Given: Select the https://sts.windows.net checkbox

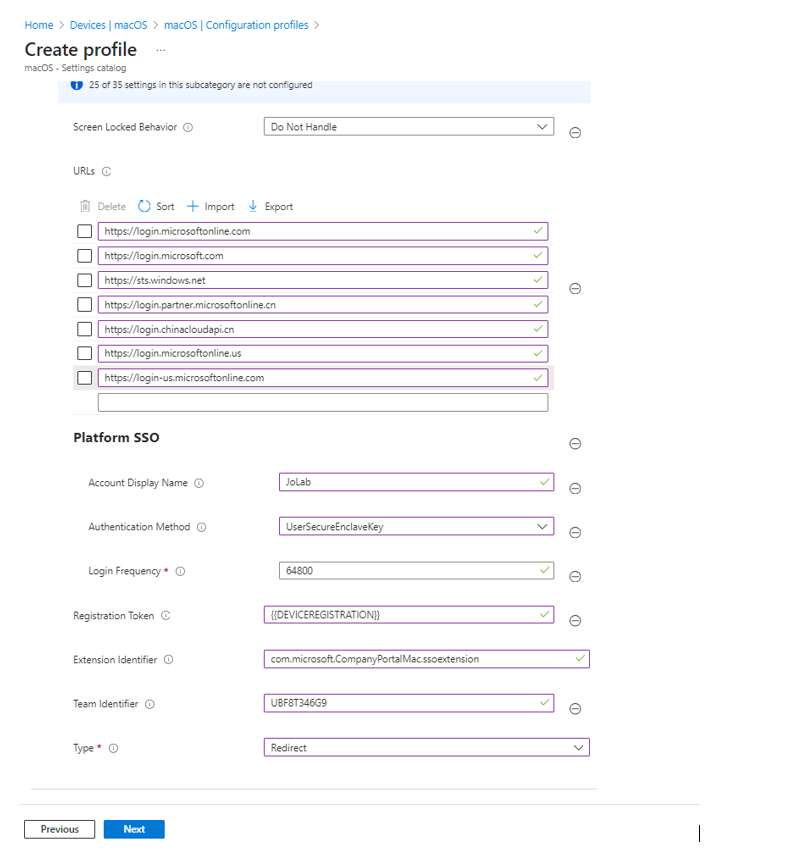Looking at the screenshot, I should [84, 280].
